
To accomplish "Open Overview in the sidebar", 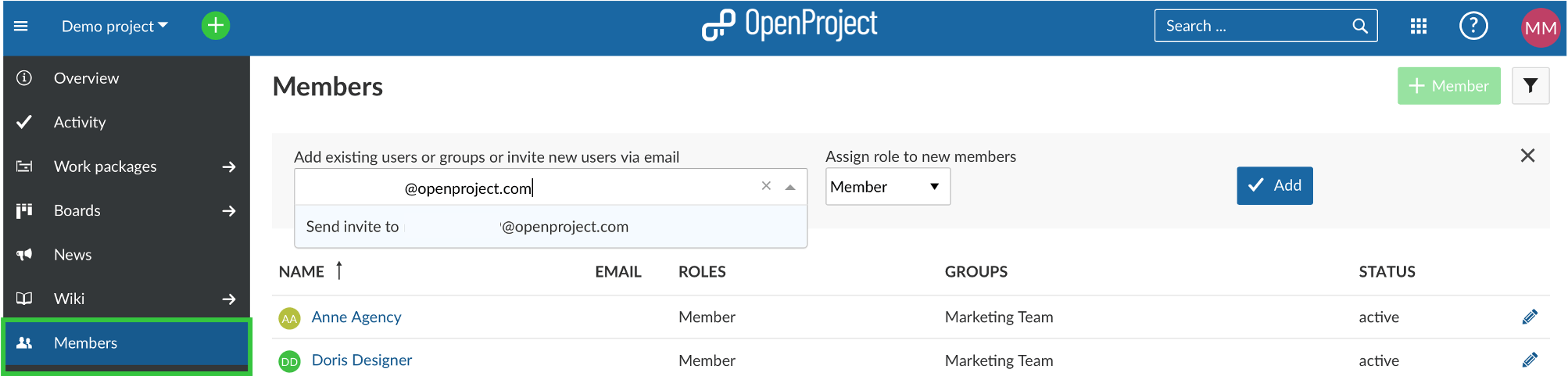I will pyautogui.click(x=86, y=78).
